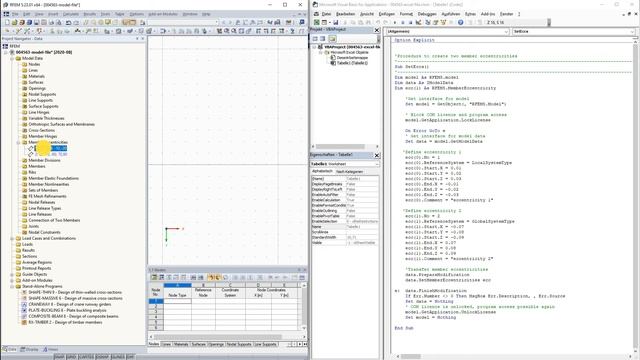This screenshot has width=640, height=360.
Task: Toggle SNAP in RFEM status bar
Action: pos(60,357)
